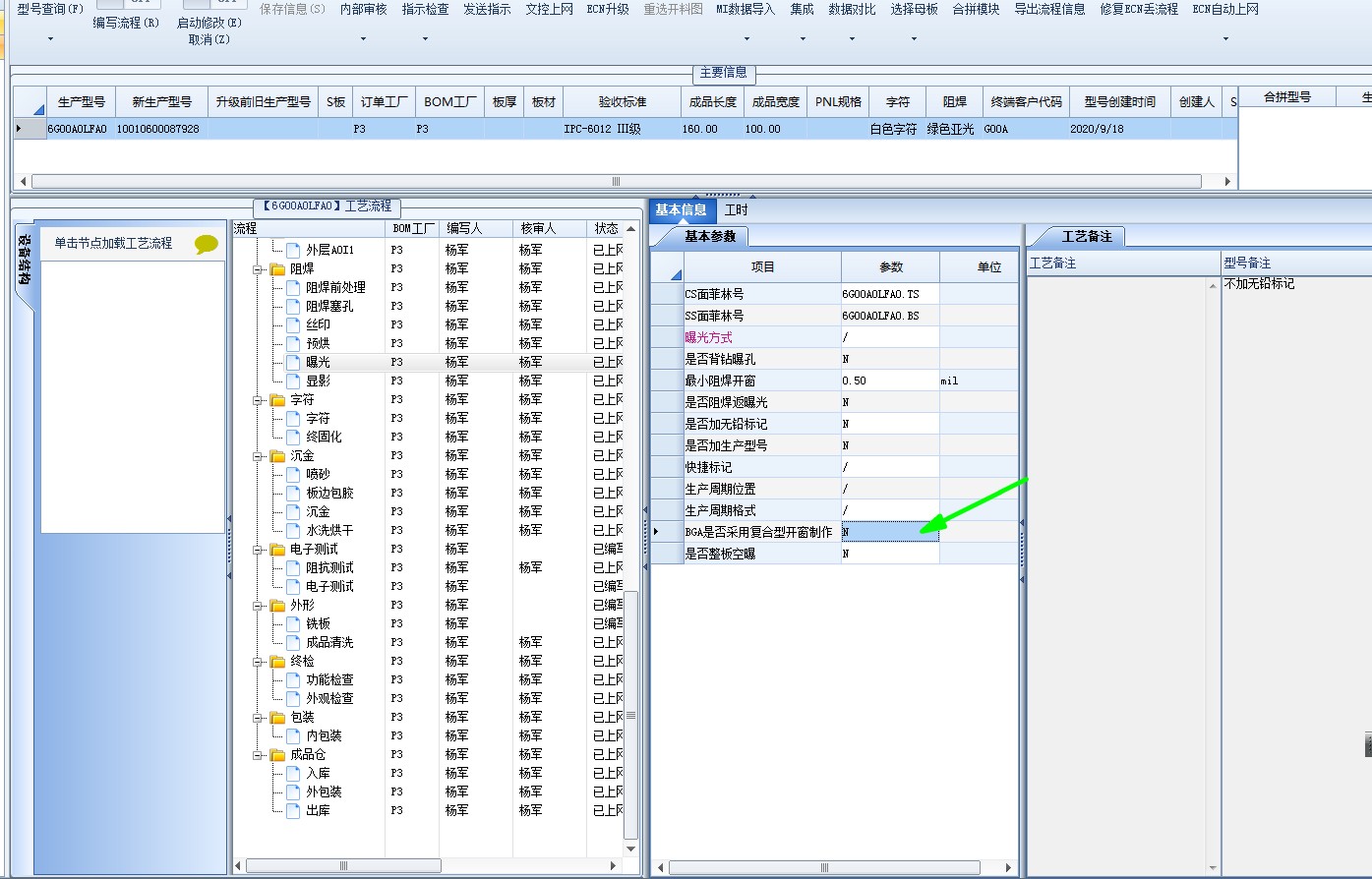The height and width of the screenshot is (879, 1372).
Task: Click the 发送指示 toolbar button
Action: (x=487, y=9)
